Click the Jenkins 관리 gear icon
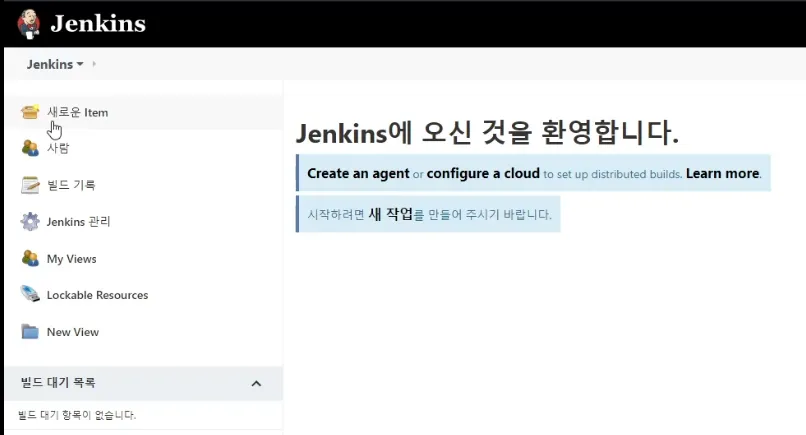 pyautogui.click(x=30, y=221)
